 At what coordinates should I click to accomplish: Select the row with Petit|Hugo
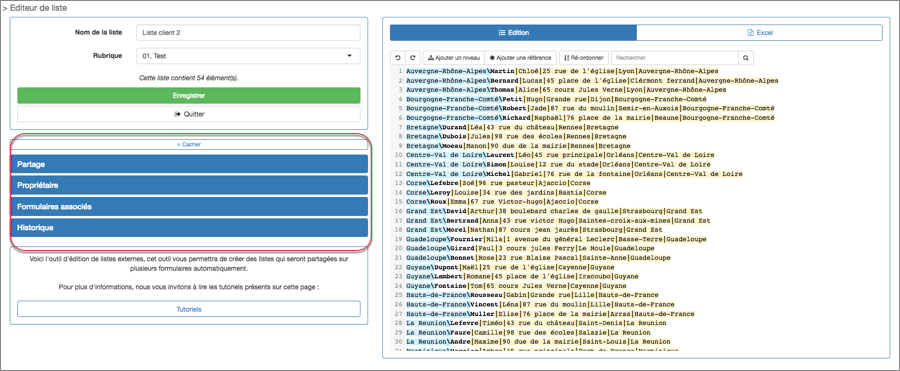point(556,99)
